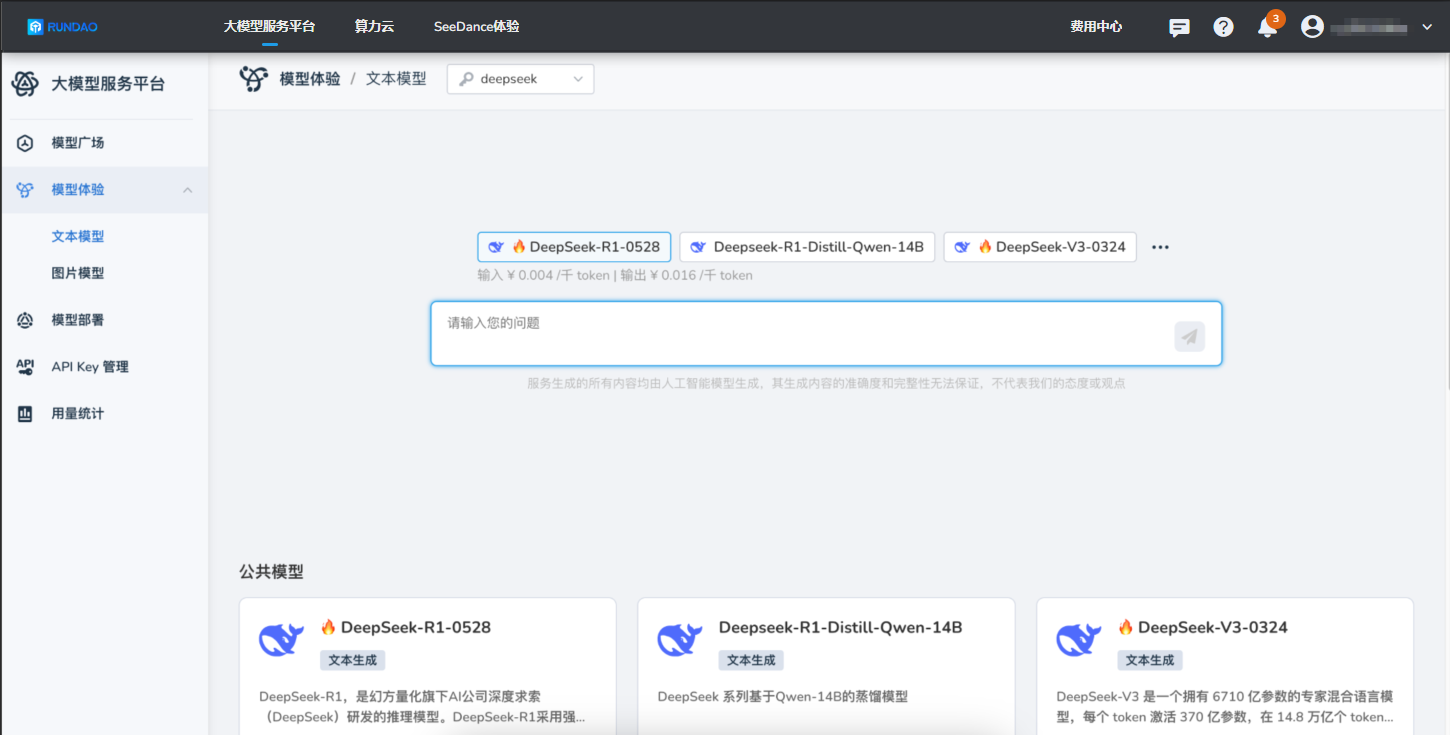
Task: Click the AI-generated content disclaimer text
Action: 826,383
